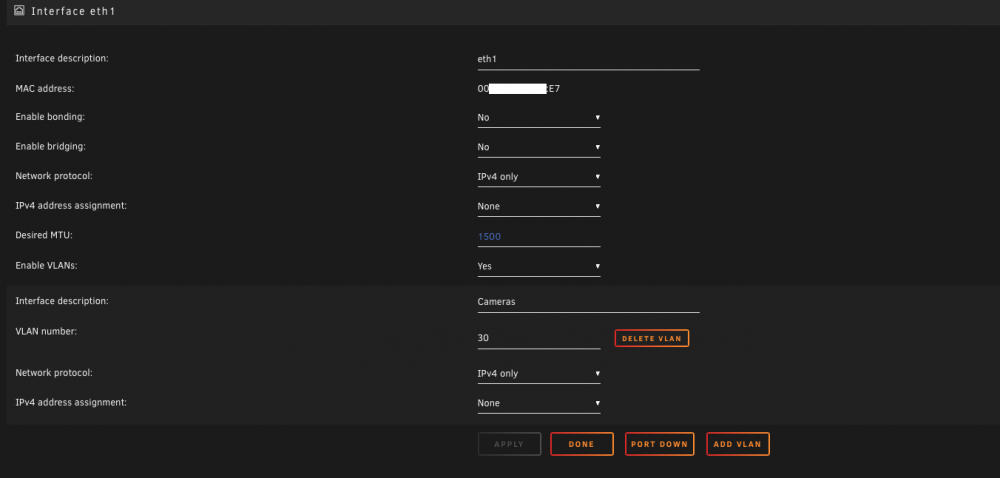Open the Enable bridging dropdown
This screenshot has height=478, width=1000.
point(539,147)
